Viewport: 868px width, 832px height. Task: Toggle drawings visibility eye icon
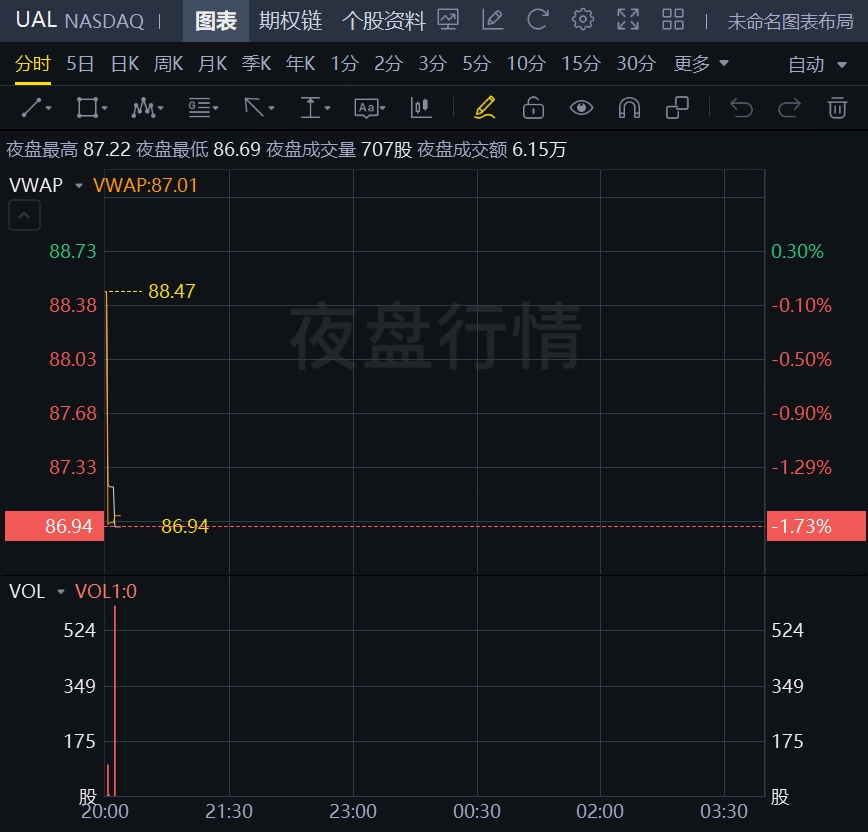point(581,107)
